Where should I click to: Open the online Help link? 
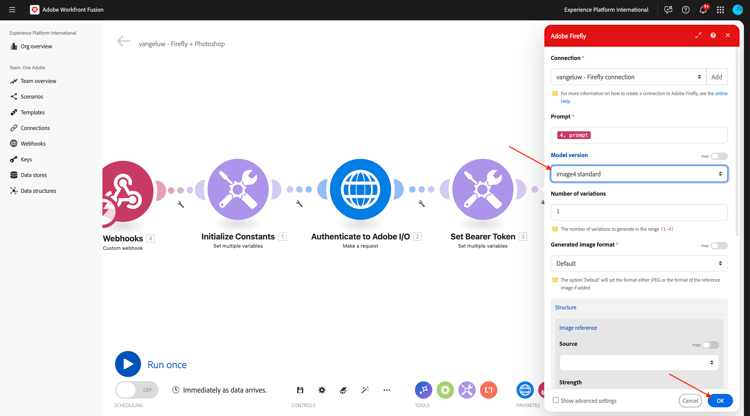click(721, 93)
